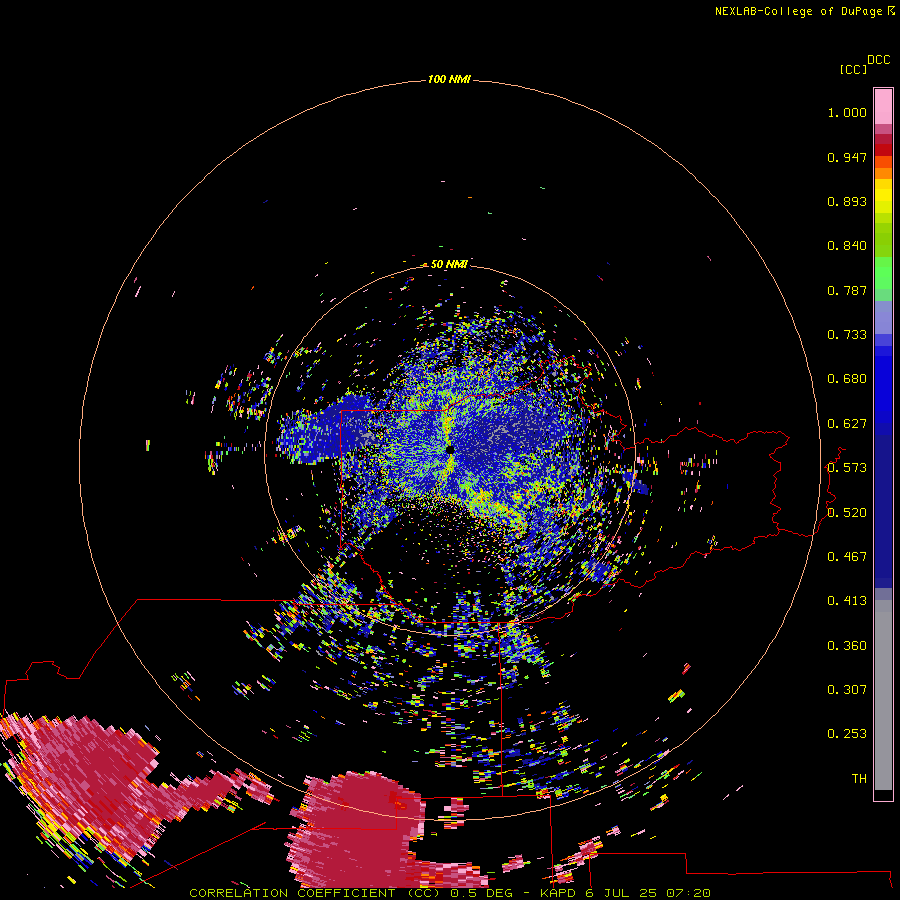Click the 1.000 value on the scale
Image resolution: width=900 pixels, height=900 pixels.
pos(847,112)
